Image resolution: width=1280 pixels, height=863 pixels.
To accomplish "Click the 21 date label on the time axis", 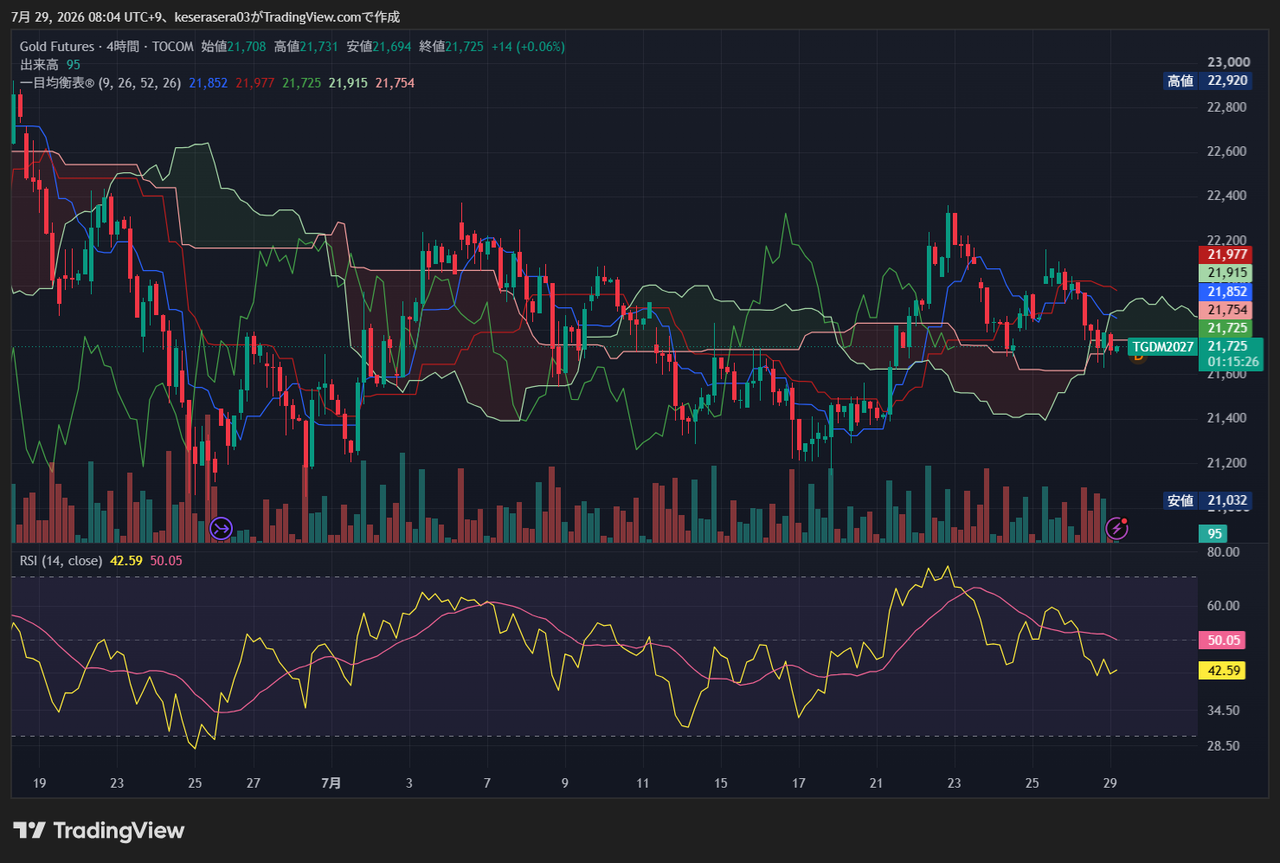I will [x=876, y=783].
